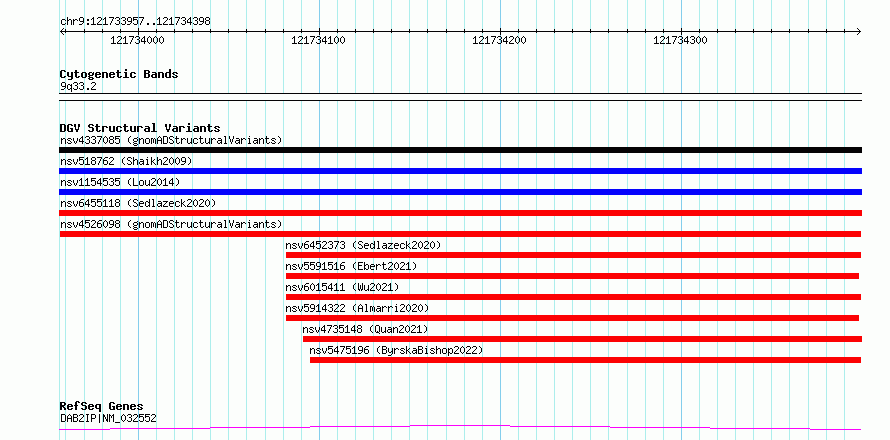Open variant nsv1154535 (Lou2014) label

(x=120, y=182)
